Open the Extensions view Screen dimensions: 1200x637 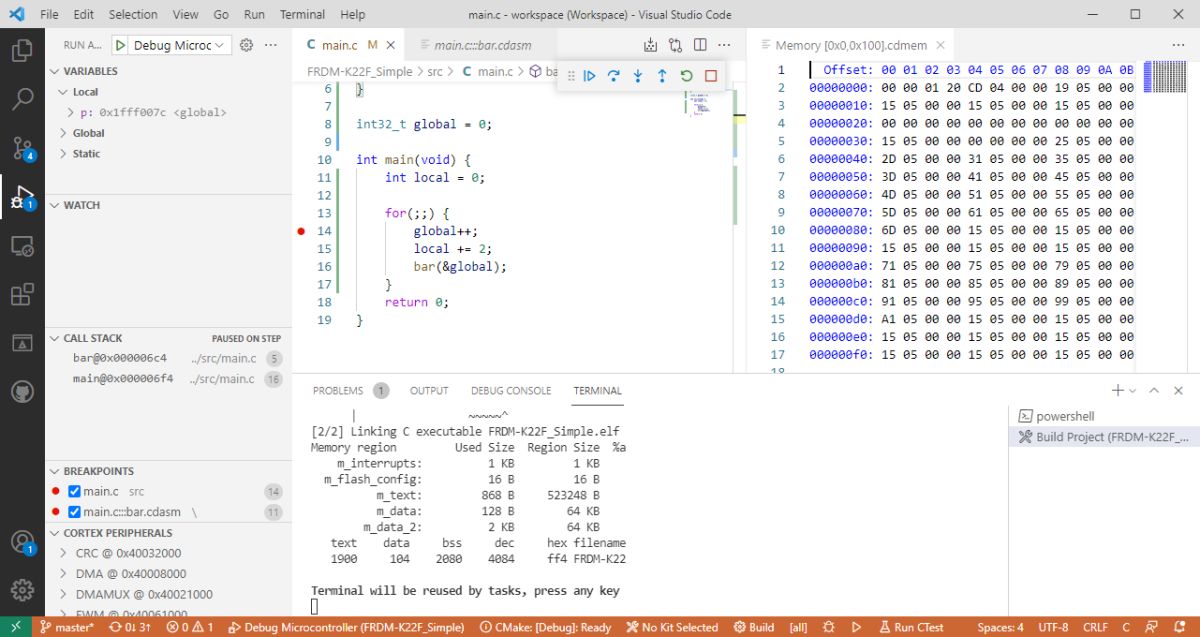click(x=22, y=294)
